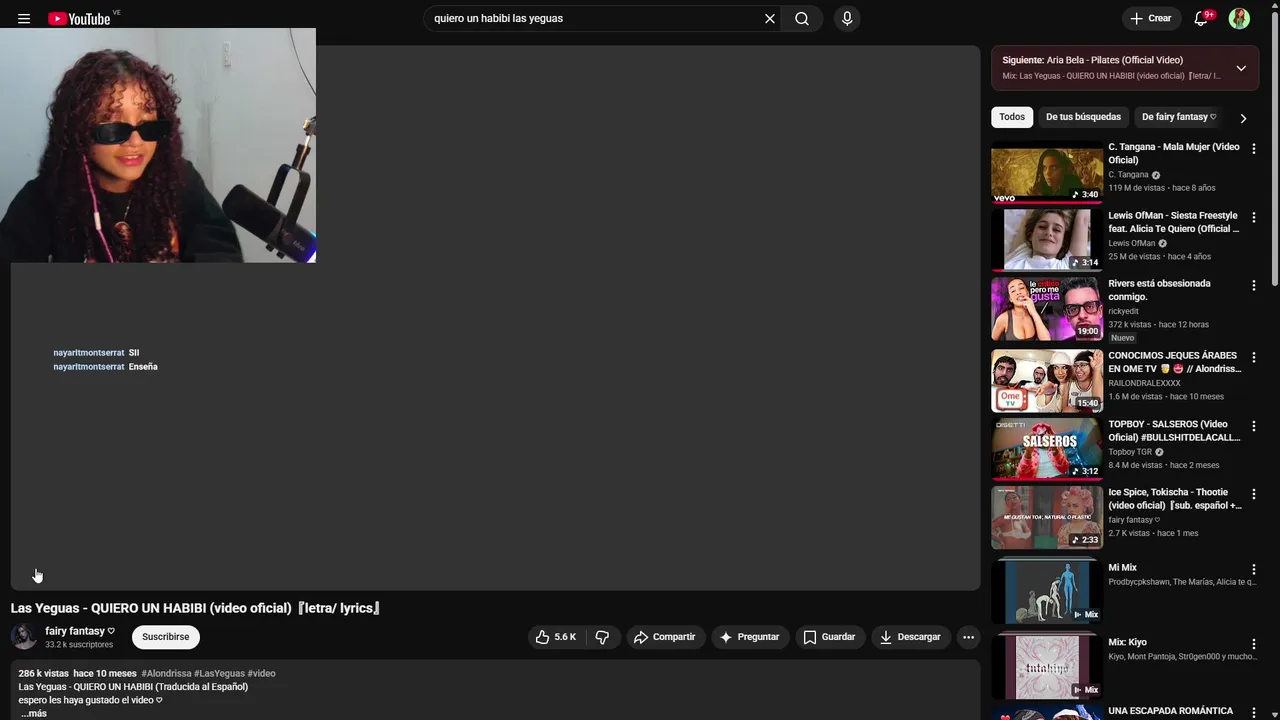Select the De tus búsquedas chip
This screenshot has width=1280, height=720.
click(1083, 117)
